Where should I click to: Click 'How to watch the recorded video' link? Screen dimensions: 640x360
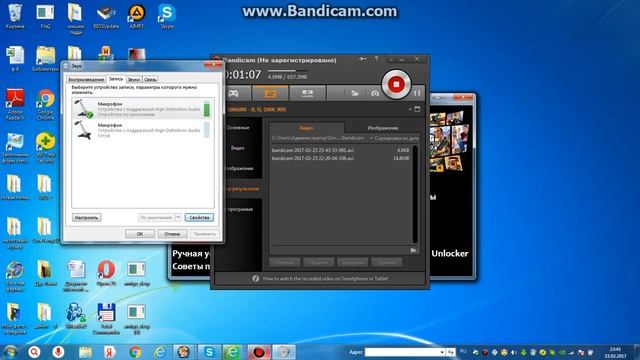325,279
